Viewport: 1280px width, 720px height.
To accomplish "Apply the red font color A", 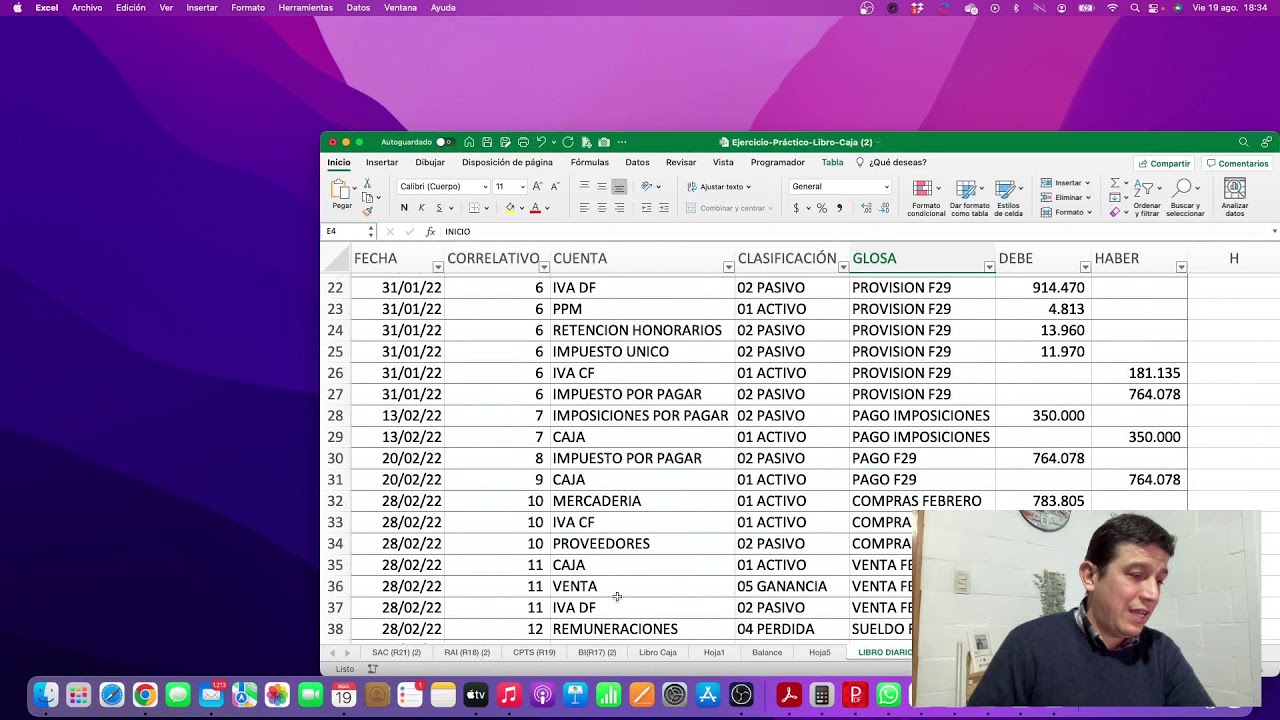I will coord(535,208).
